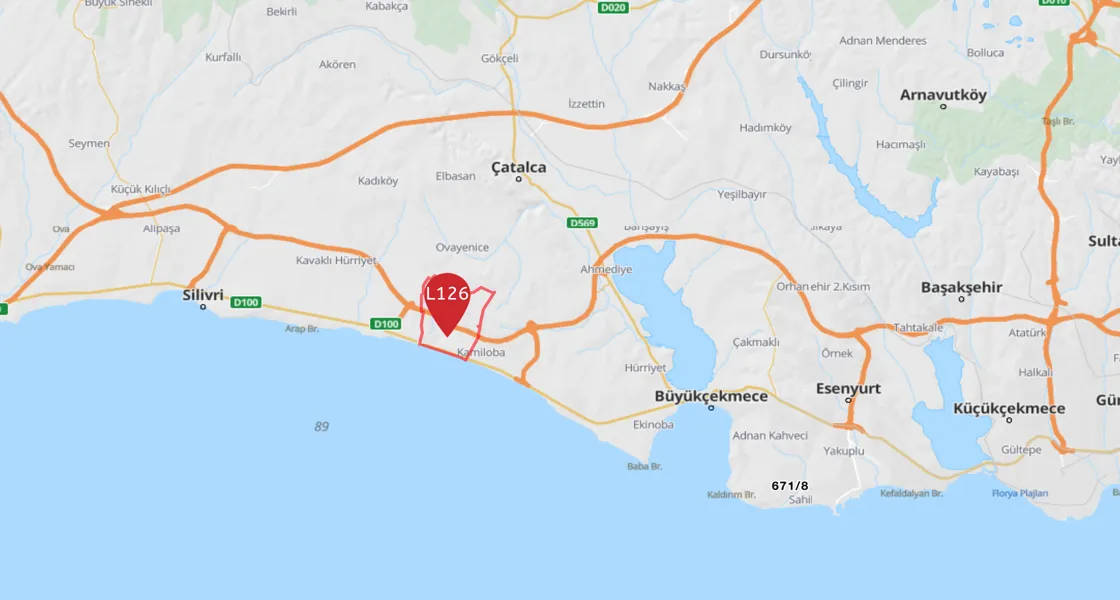Click the D100 badge near Kamiloba junction

click(x=386, y=324)
